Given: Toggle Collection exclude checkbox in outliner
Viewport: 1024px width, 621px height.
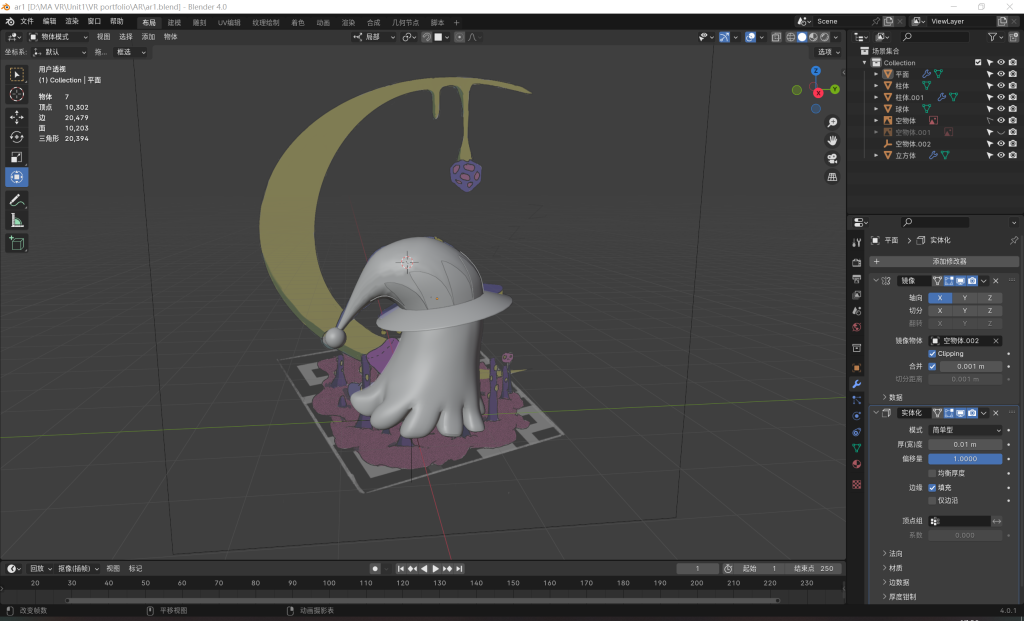Looking at the screenshot, I should click(x=978, y=63).
